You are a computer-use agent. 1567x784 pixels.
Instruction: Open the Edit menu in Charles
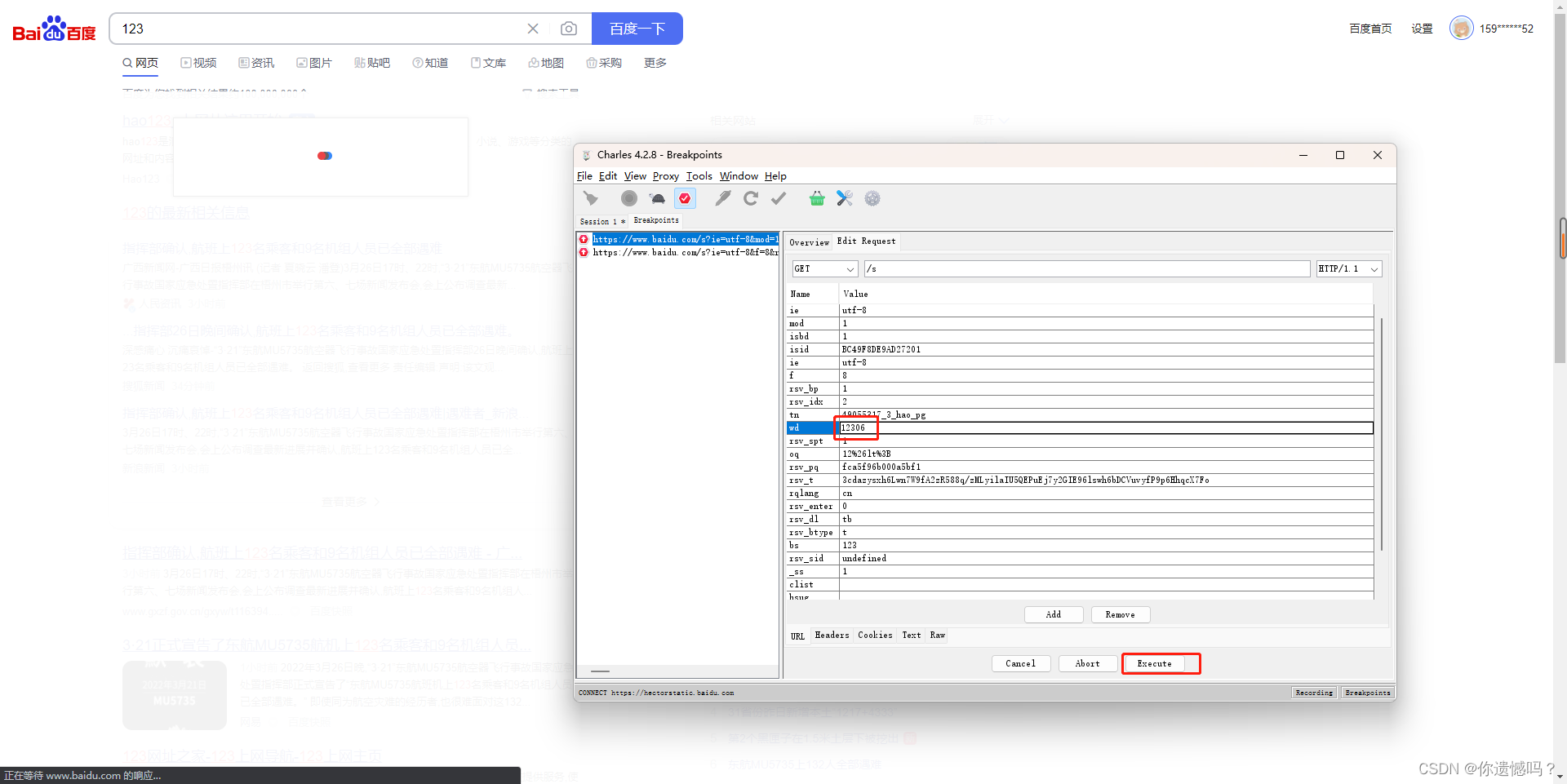pos(608,176)
